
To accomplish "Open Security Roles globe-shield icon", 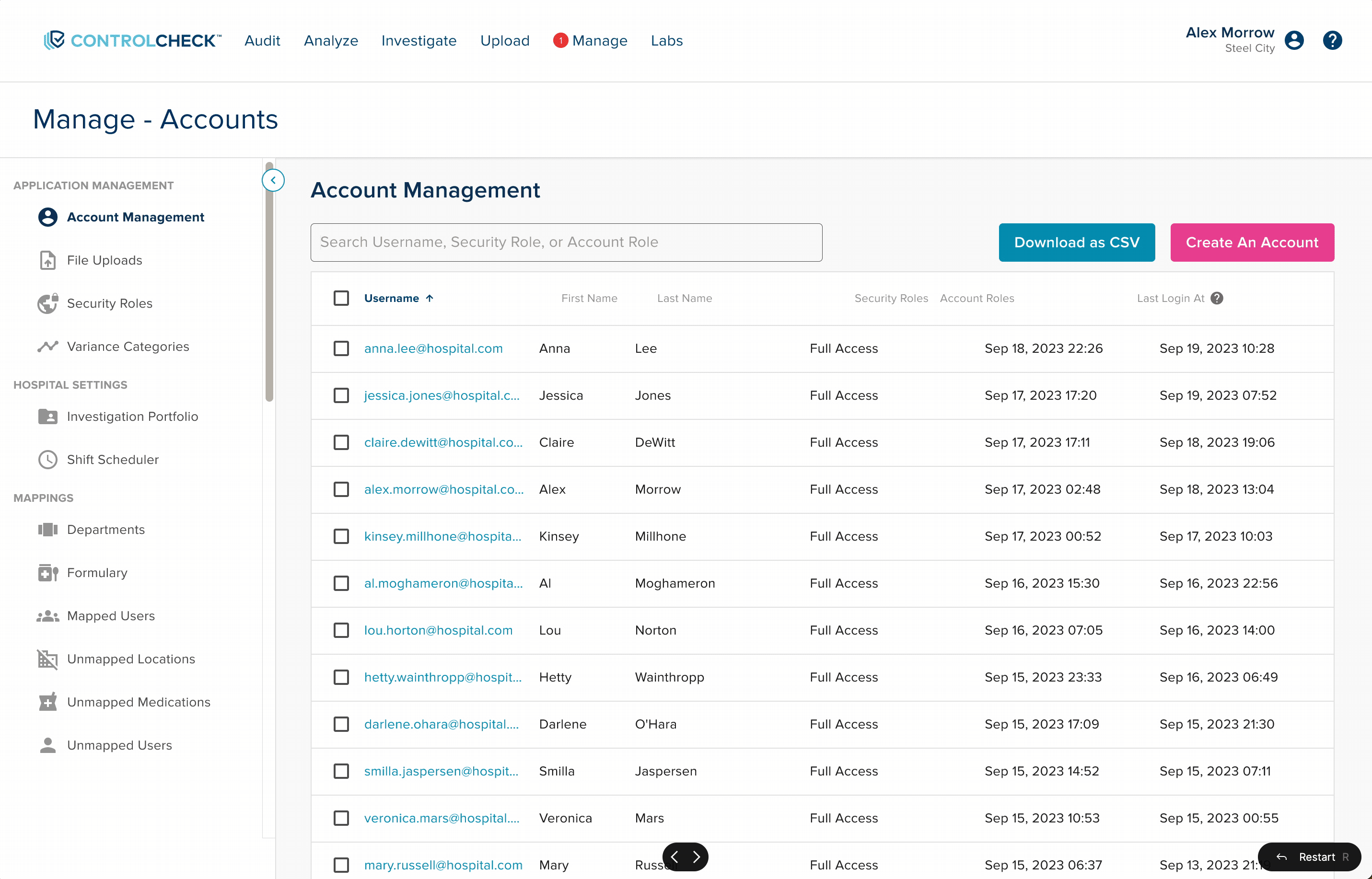I will coord(48,304).
